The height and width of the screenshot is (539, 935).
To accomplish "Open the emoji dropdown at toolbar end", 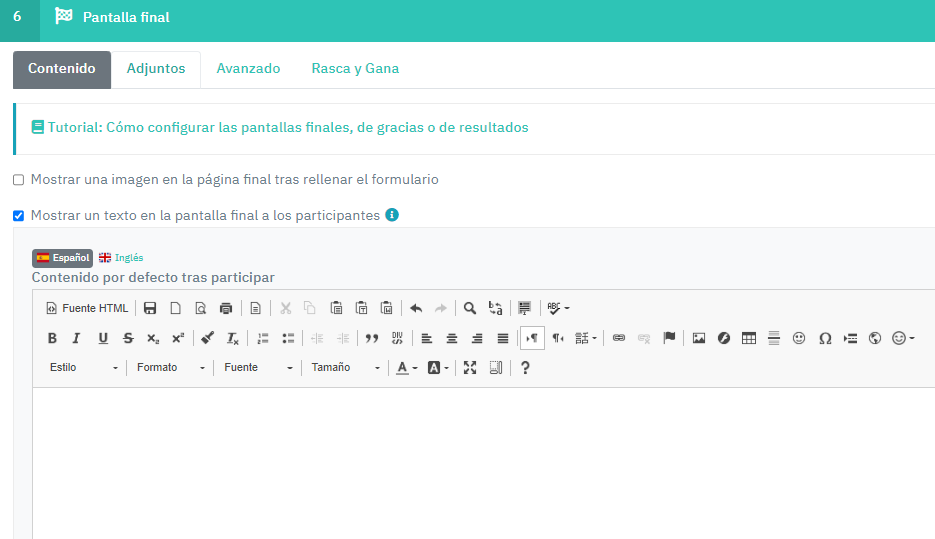I will 903,338.
